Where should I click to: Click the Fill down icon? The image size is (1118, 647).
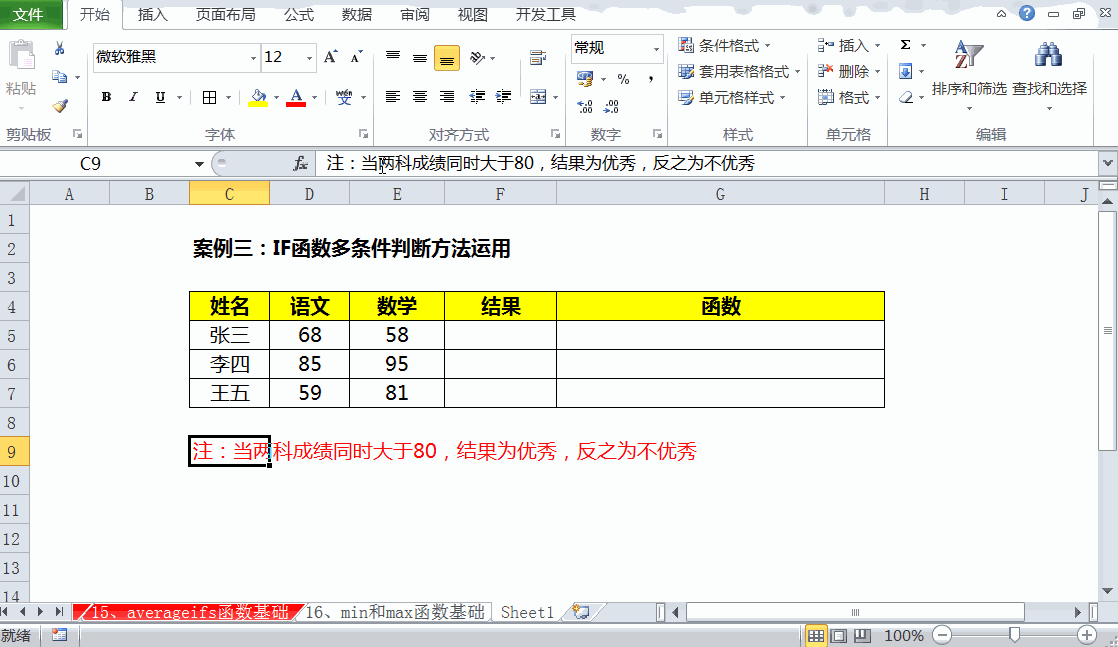(x=906, y=71)
